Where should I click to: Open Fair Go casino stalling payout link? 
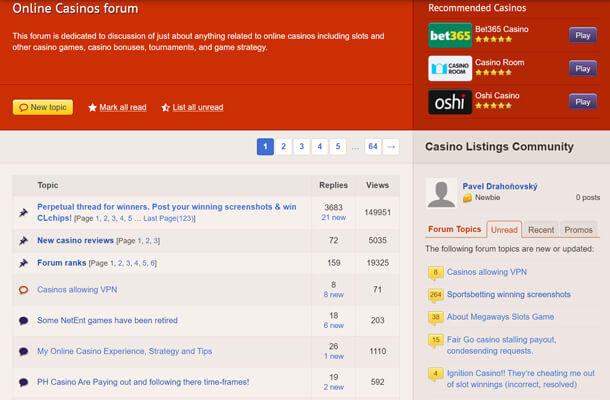coord(501,346)
